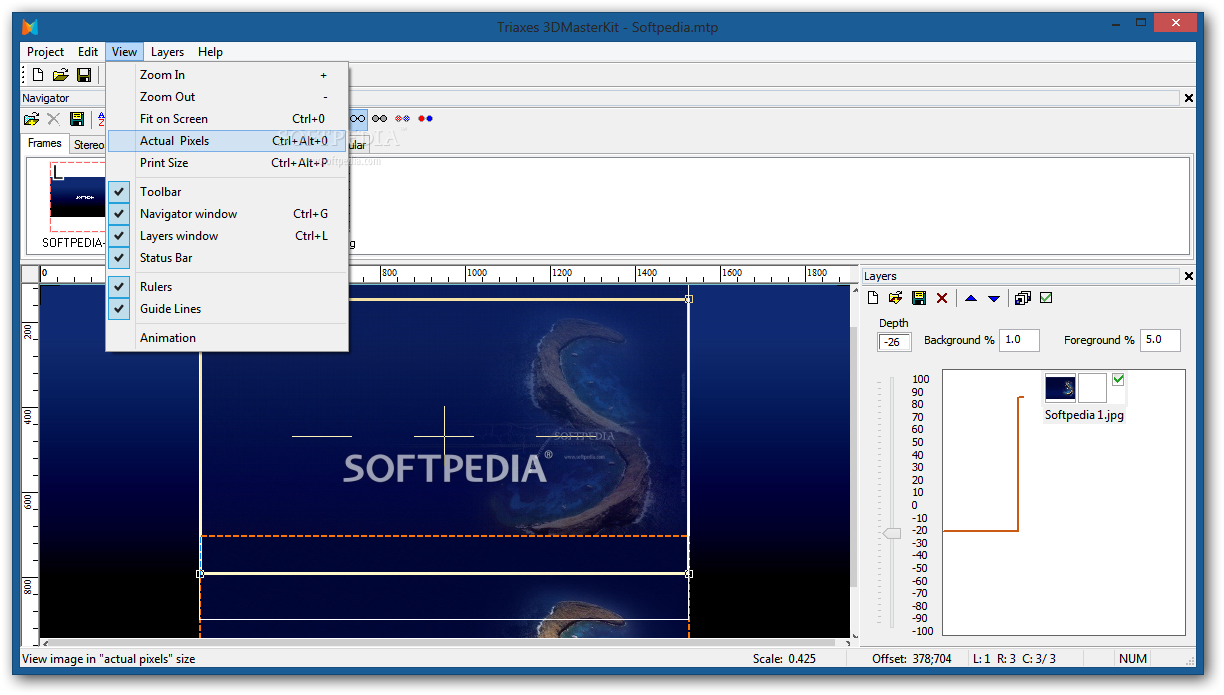Open the Edit menu
This screenshot has height=695, width=1224.
88,52
